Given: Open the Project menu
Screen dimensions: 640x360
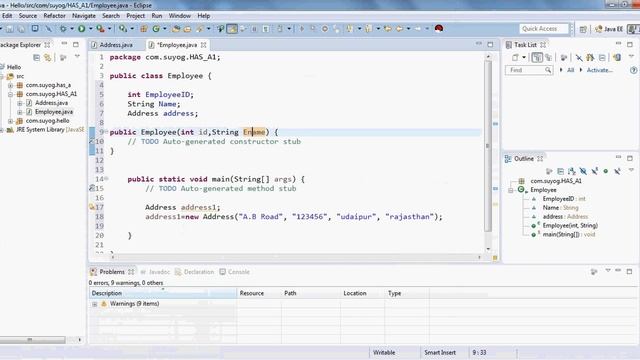Looking at the screenshot, I should tap(136, 16).
